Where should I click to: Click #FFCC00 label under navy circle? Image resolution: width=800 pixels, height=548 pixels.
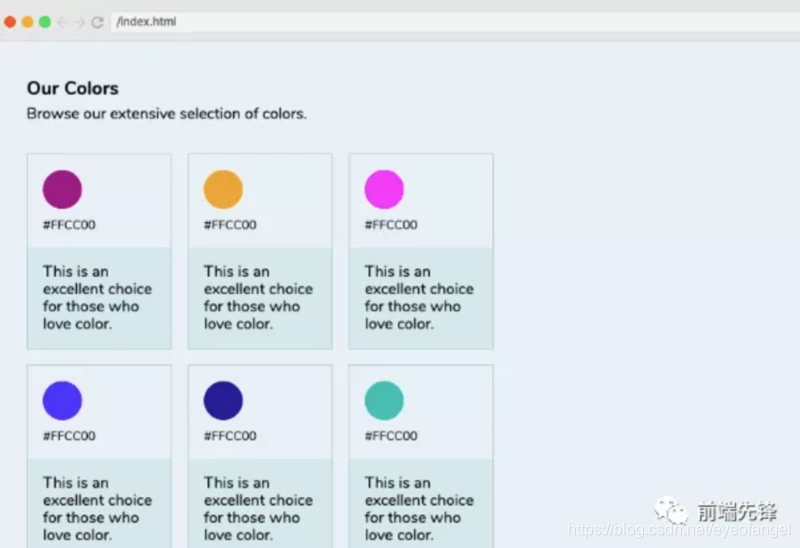point(230,436)
